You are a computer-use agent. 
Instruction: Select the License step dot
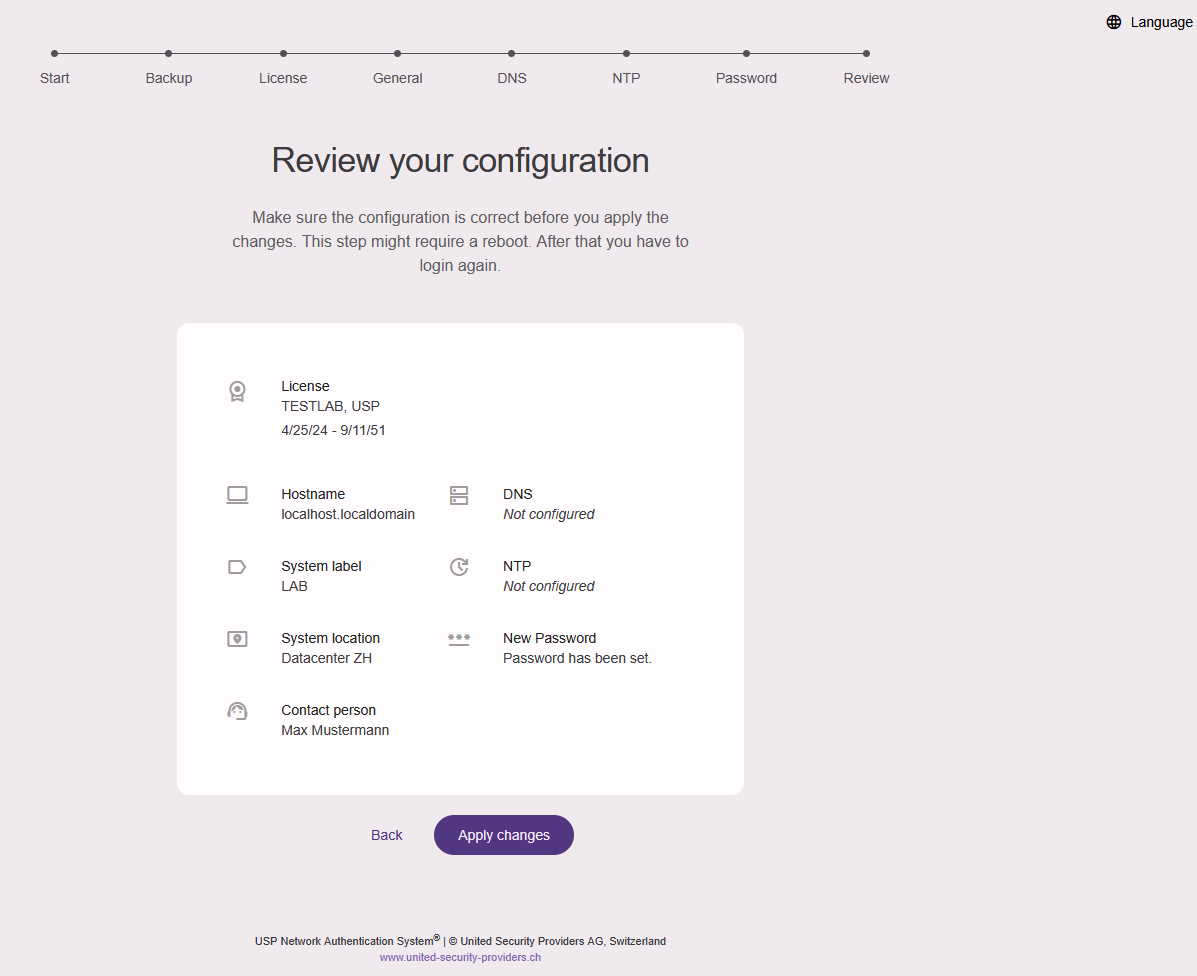click(283, 55)
